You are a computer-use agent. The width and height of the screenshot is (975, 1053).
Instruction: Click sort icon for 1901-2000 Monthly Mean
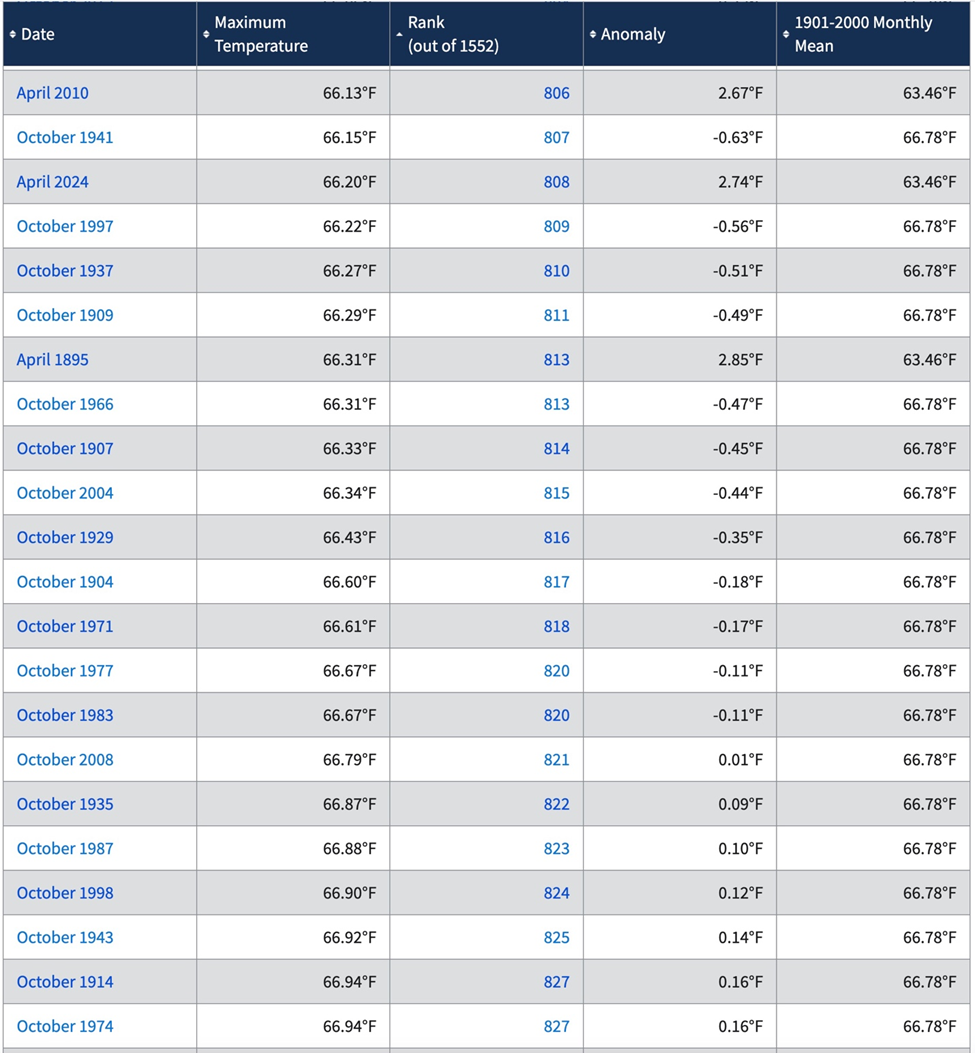point(786,35)
